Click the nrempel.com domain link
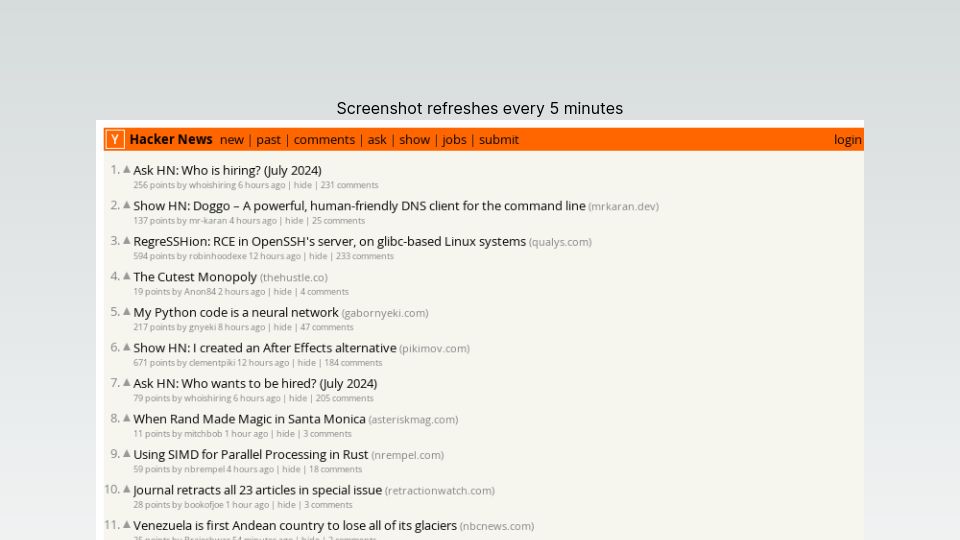This screenshot has width=960, height=540. 408,455
